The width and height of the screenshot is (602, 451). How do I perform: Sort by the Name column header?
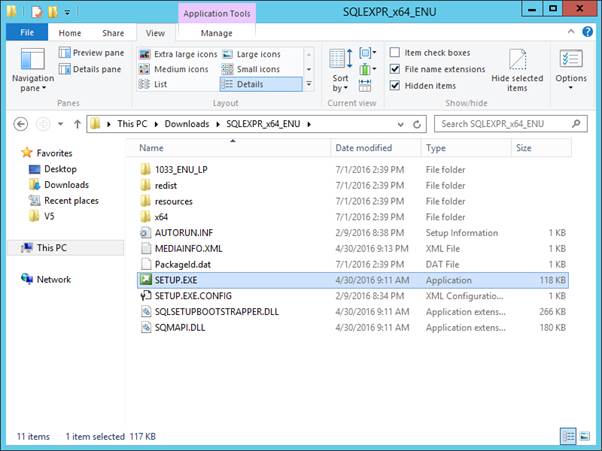(229, 148)
